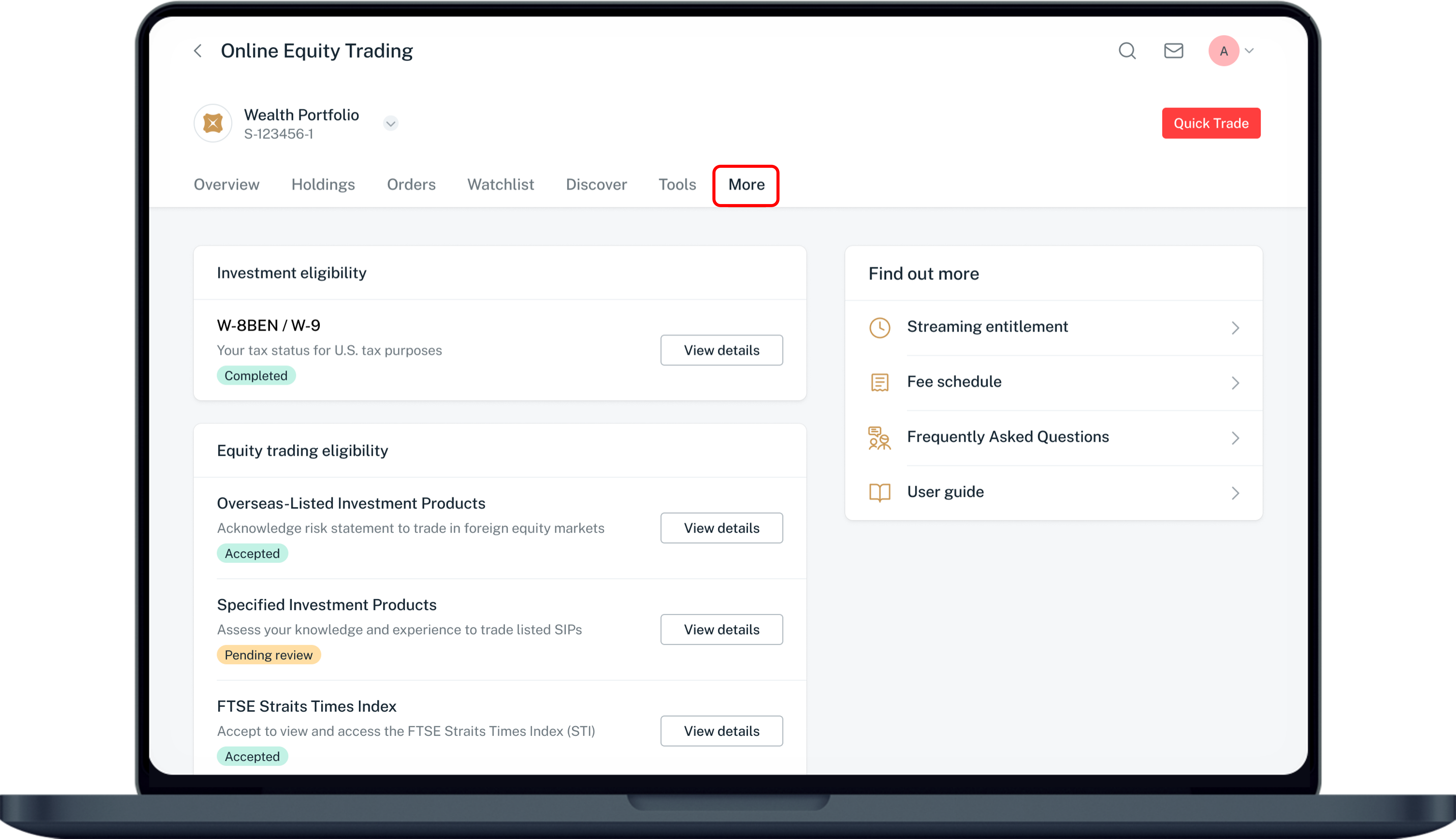
Task: Open search with the magnifier icon
Action: (x=1127, y=51)
